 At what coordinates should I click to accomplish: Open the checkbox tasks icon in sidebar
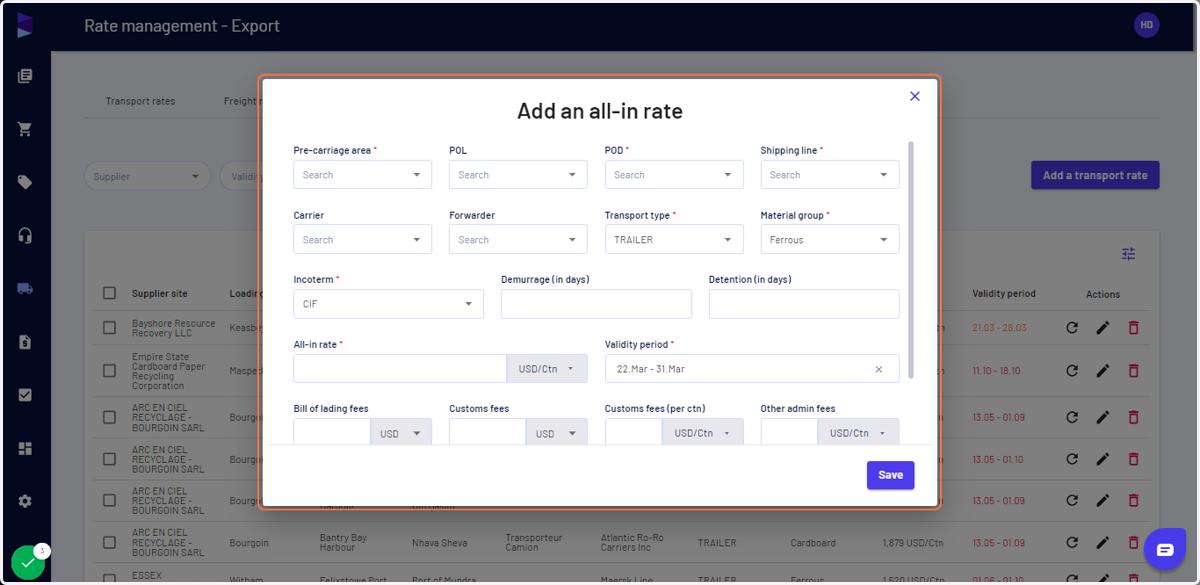(25, 395)
